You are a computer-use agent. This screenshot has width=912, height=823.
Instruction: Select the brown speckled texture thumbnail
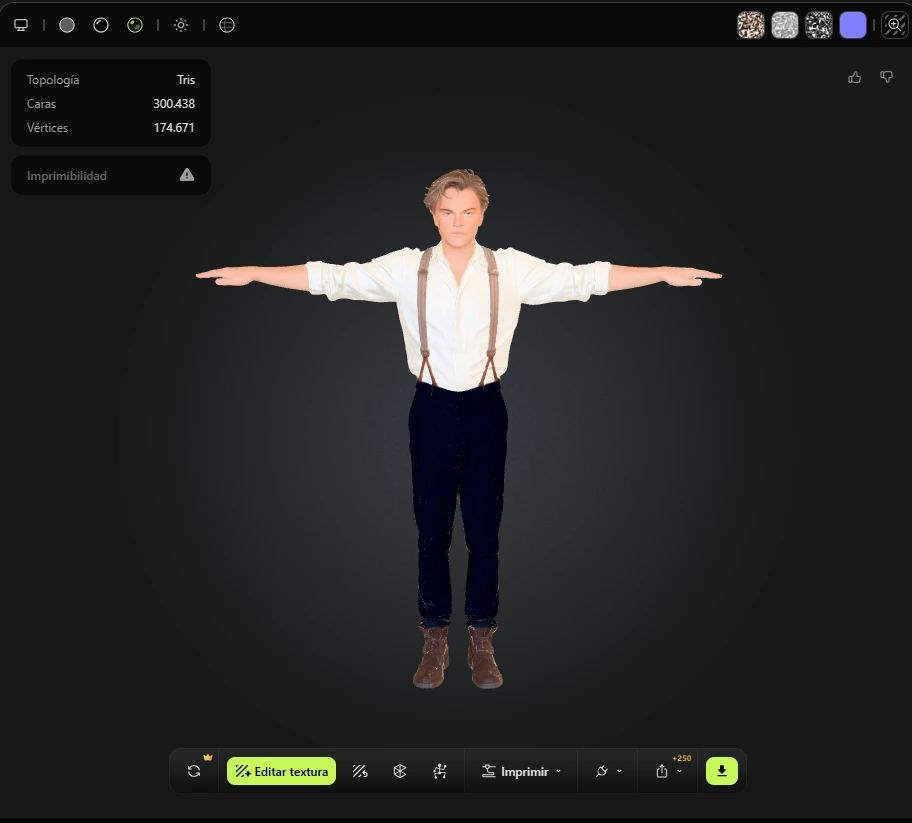(x=751, y=25)
